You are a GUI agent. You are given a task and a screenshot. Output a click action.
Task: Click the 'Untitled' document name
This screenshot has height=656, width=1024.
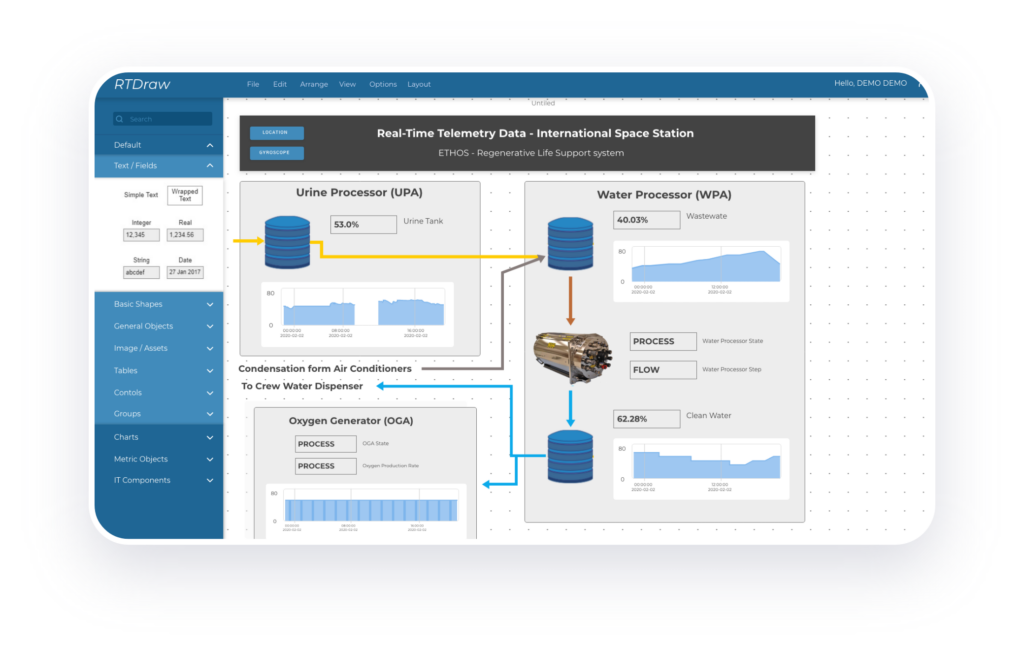coord(543,103)
